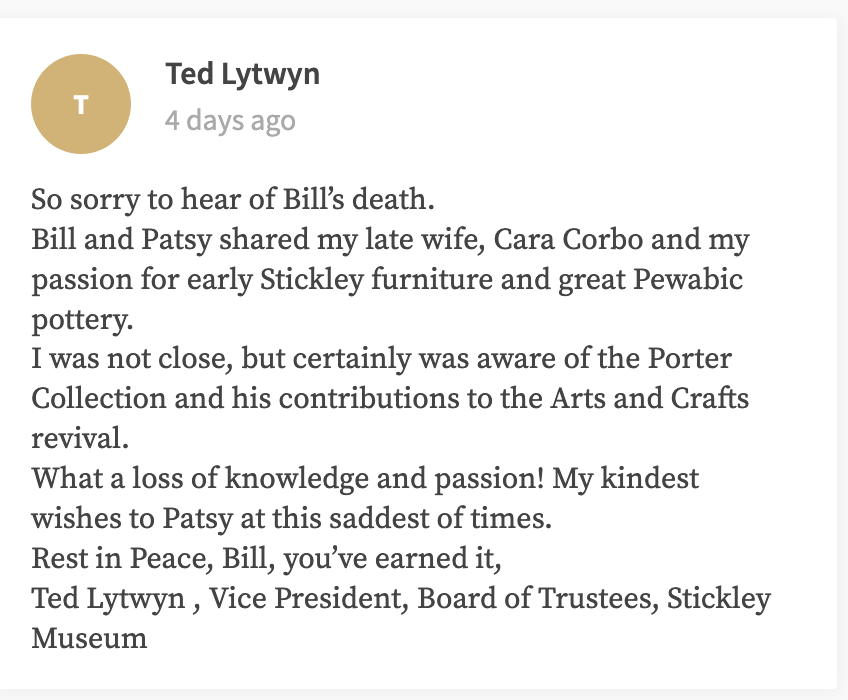Click the word 'revival.' in the comment
This screenshot has width=848, height=700.
78,438
